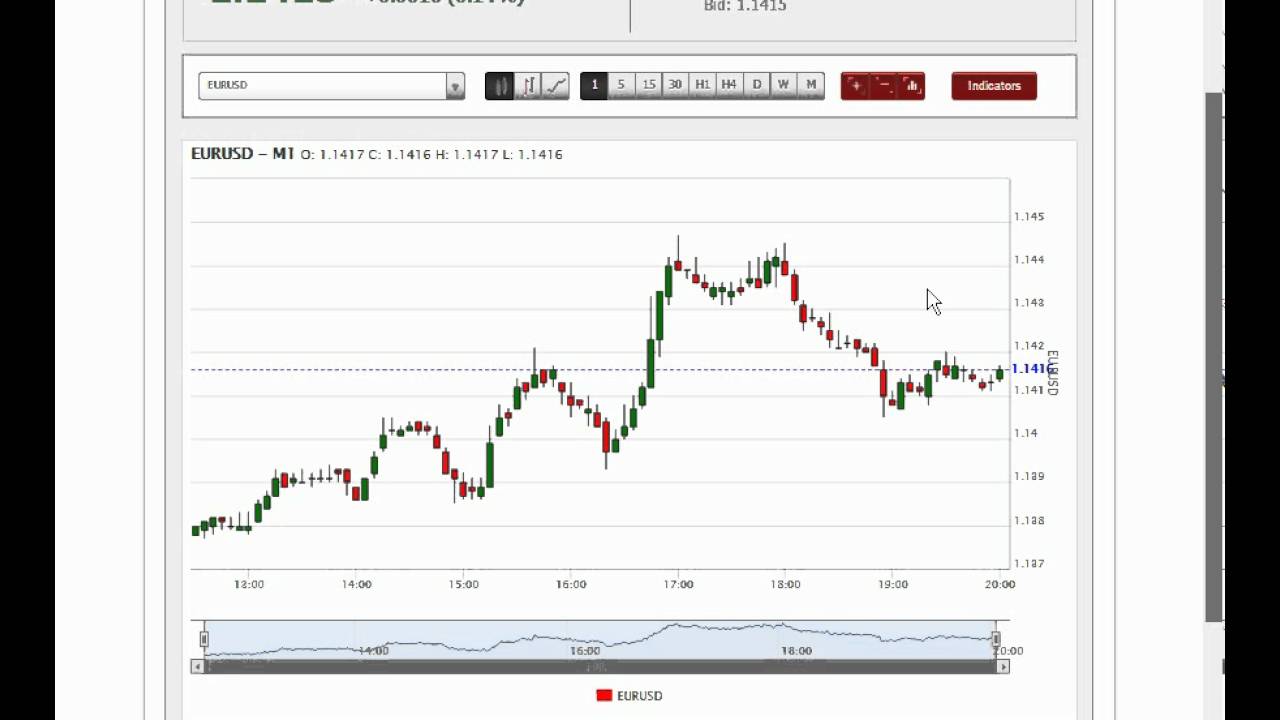Click the 1.14 price axis label
The height and width of the screenshot is (720, 1280).
click(1026, 433)
